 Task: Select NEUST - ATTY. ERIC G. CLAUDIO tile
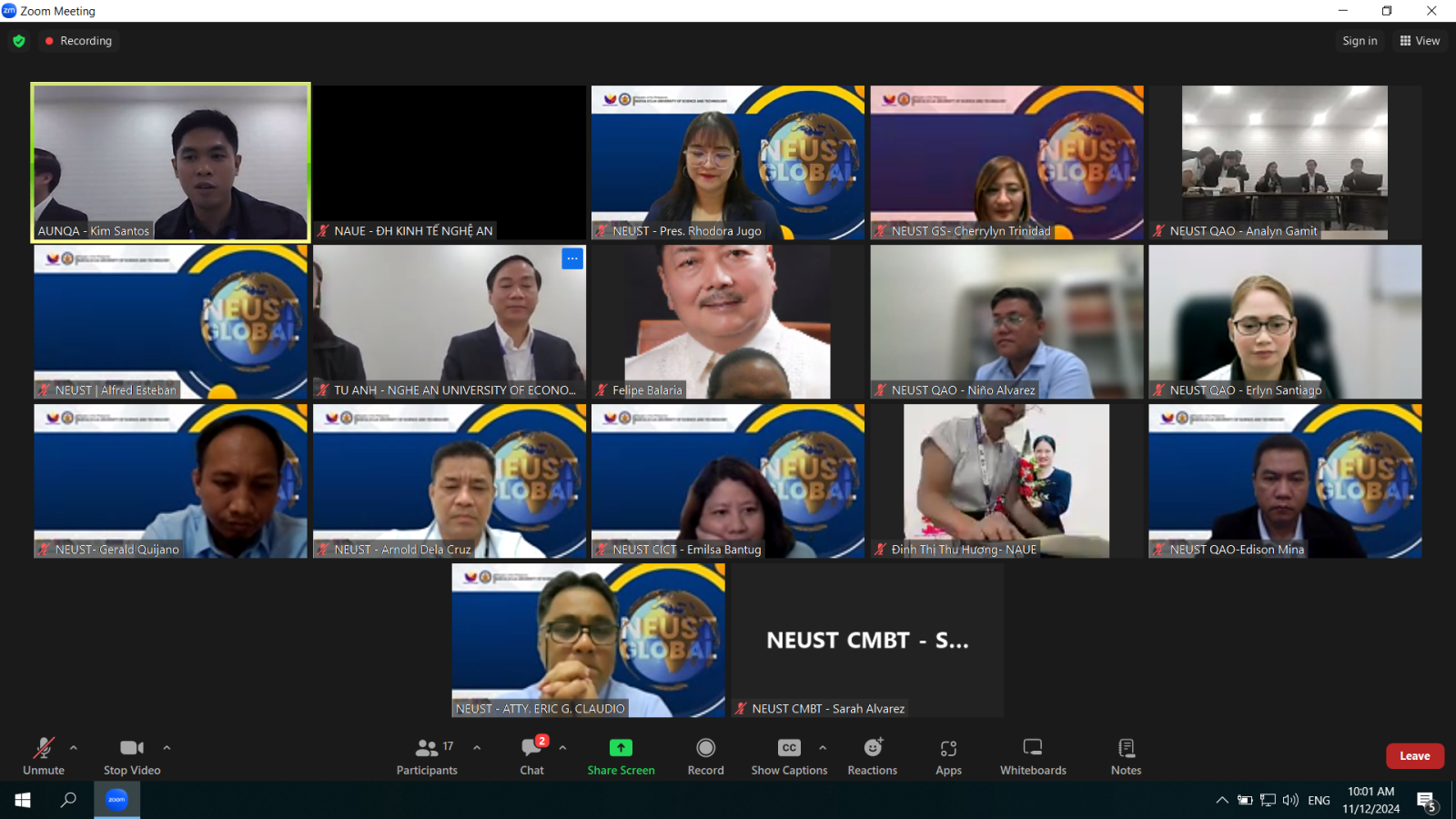tap(589, 641)
